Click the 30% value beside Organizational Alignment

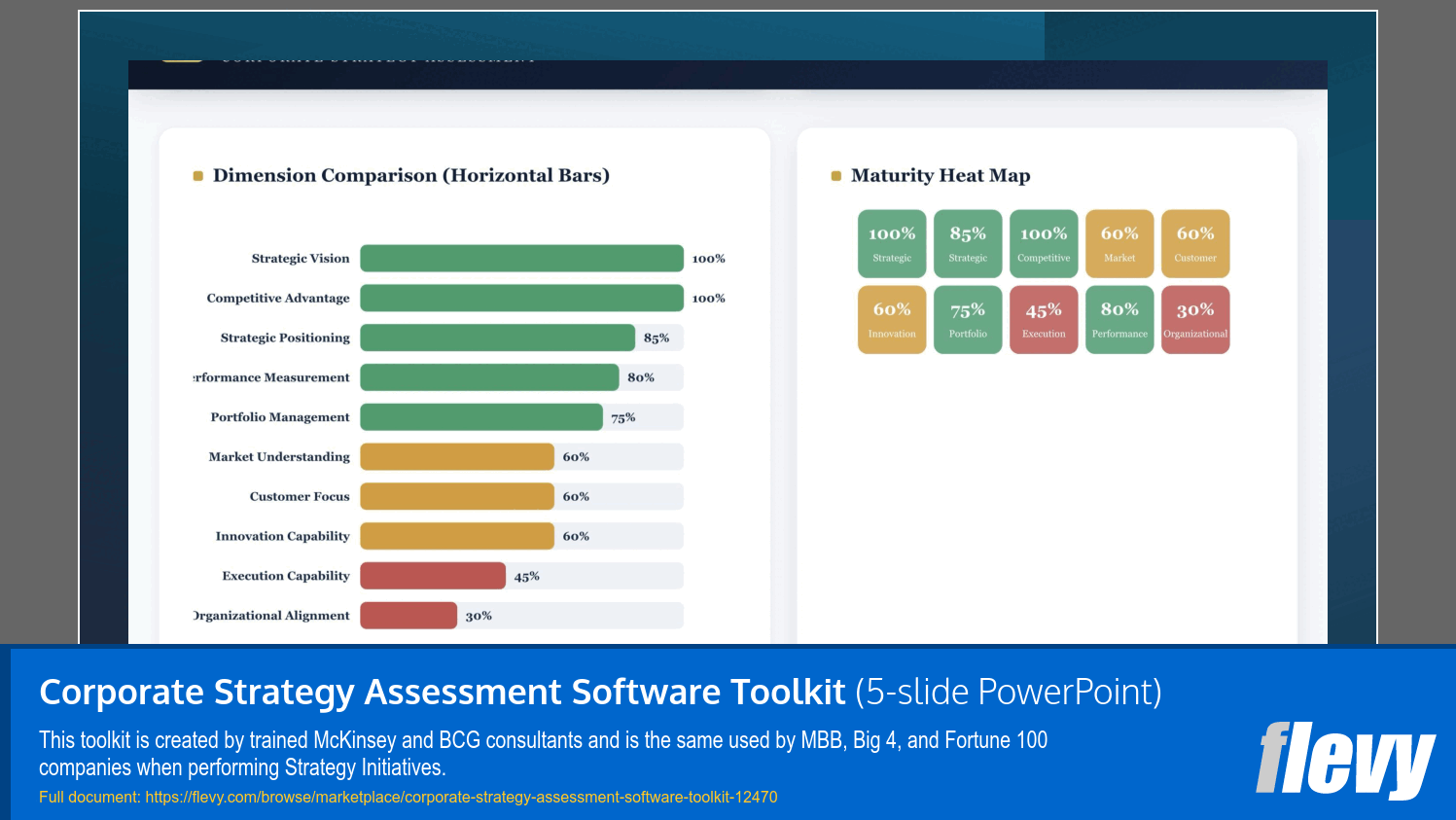(479, 616)
